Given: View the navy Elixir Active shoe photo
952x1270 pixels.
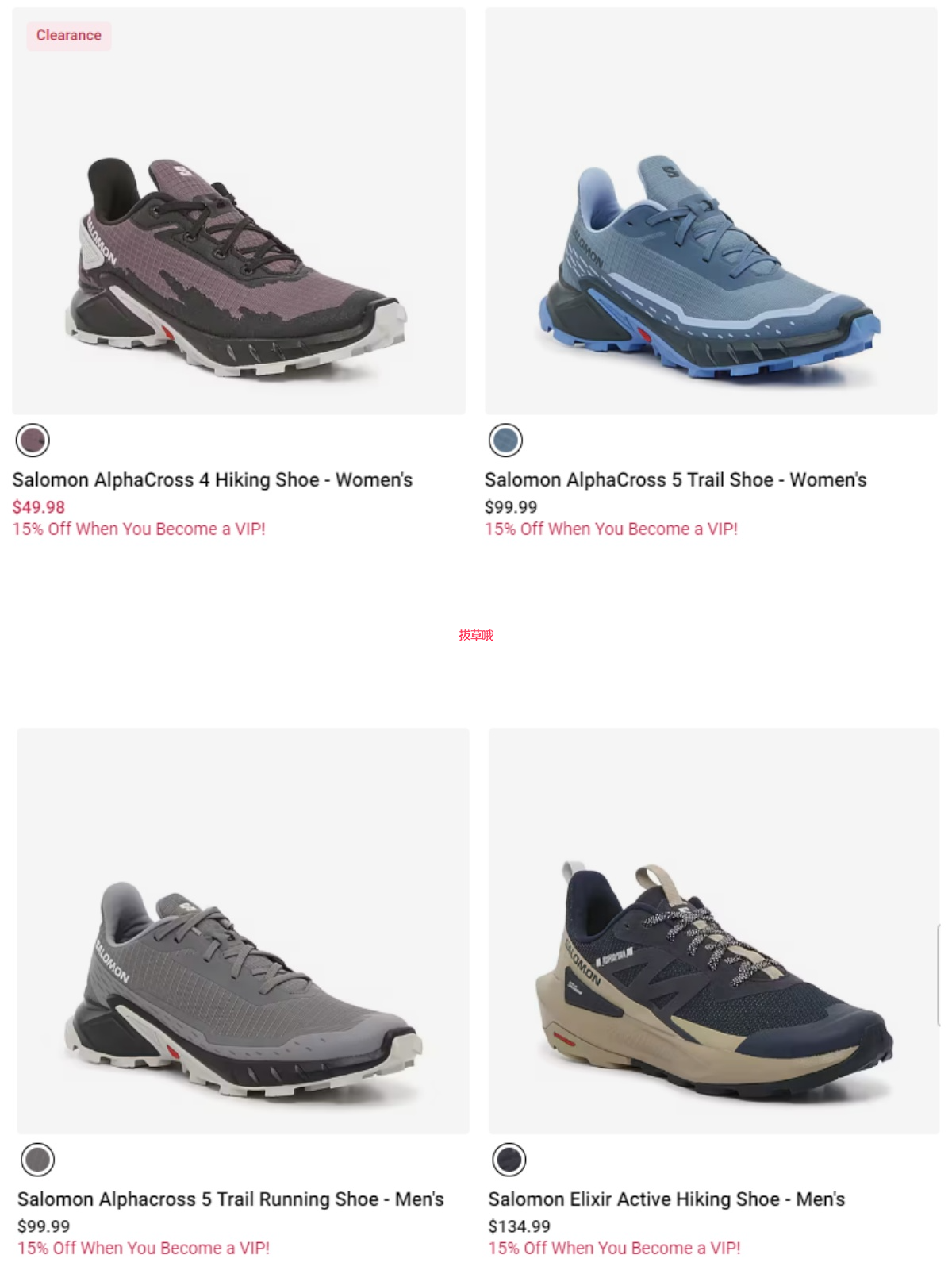Looking at the screenshot, I should pyautogui.click(x=714, y=931).
